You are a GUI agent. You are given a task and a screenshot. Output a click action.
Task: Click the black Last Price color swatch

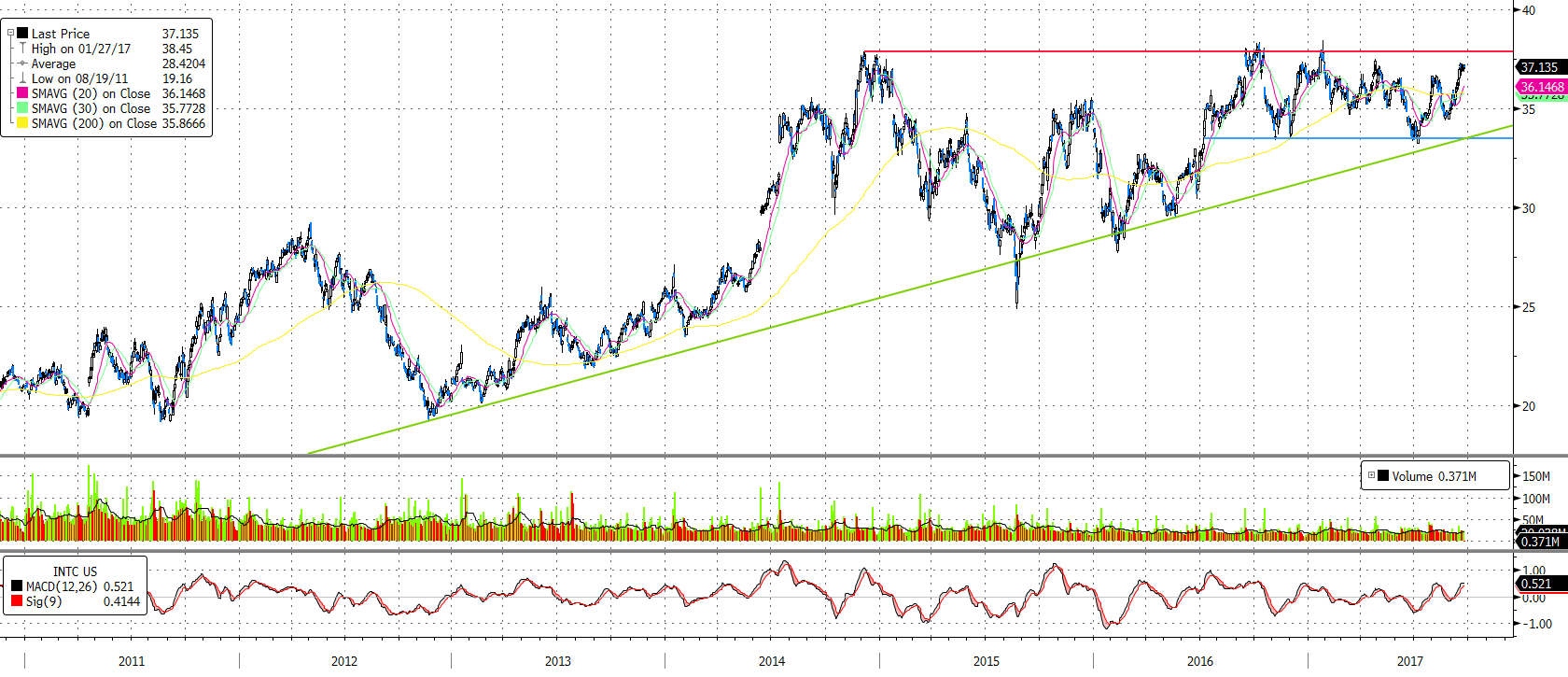point(22,33)
